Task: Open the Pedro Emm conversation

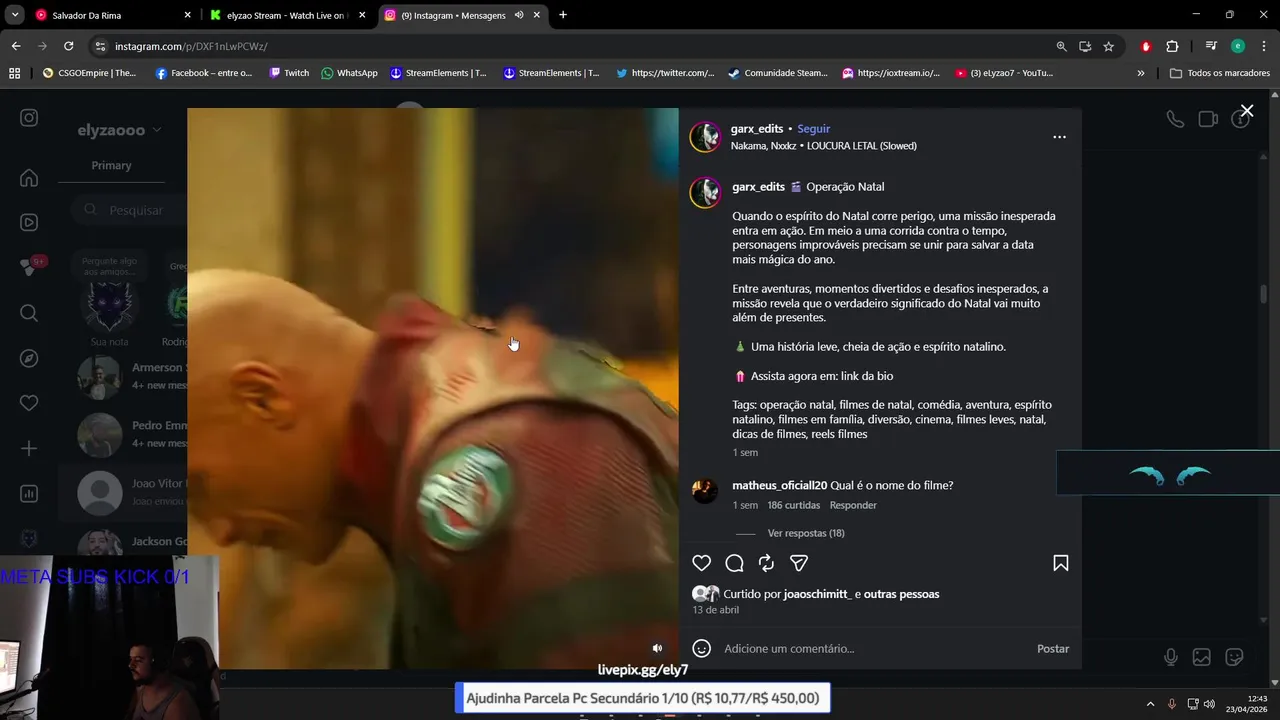Action: pos(123,434)
